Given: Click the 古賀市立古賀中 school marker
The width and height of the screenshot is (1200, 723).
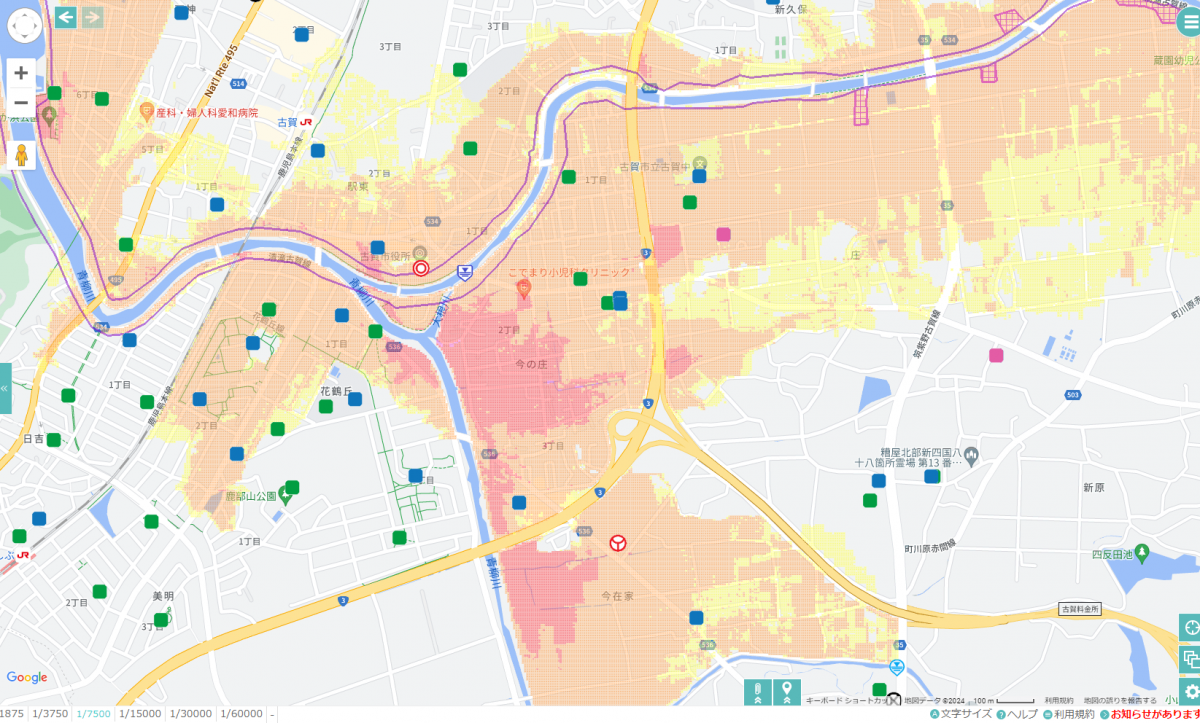Looking at the screenshot, I should (700, 163).
